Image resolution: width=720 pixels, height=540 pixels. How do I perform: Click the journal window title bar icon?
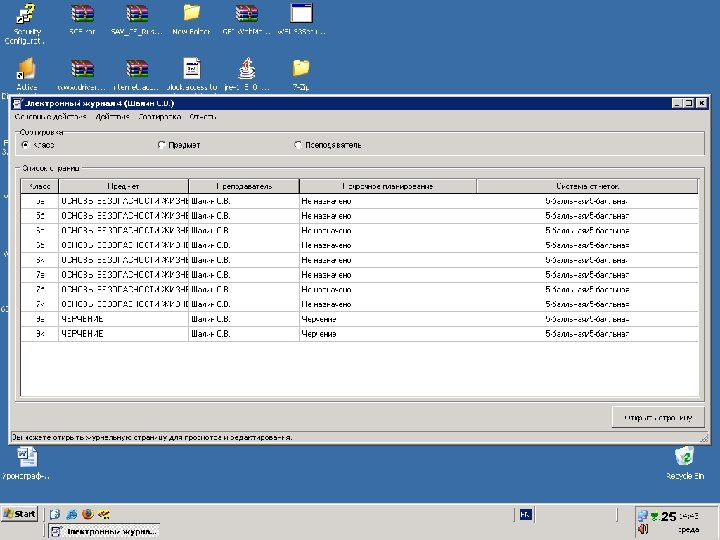[x=17, y=103]
